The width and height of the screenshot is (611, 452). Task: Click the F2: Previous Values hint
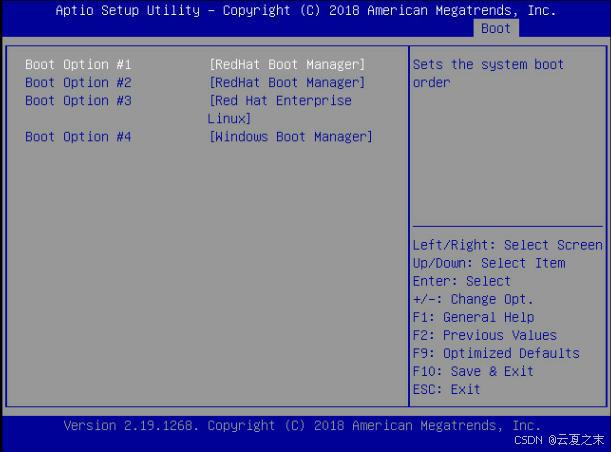pyautogui.click(x=484, y=335)
